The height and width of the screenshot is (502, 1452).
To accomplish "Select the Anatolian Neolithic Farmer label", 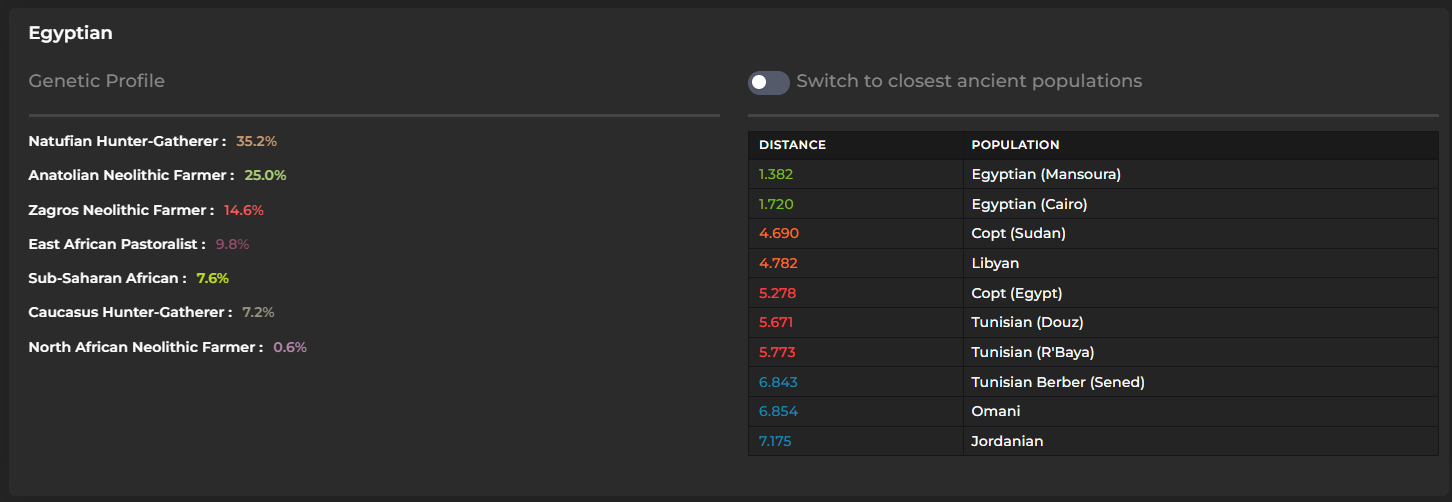I will point(132,175).
